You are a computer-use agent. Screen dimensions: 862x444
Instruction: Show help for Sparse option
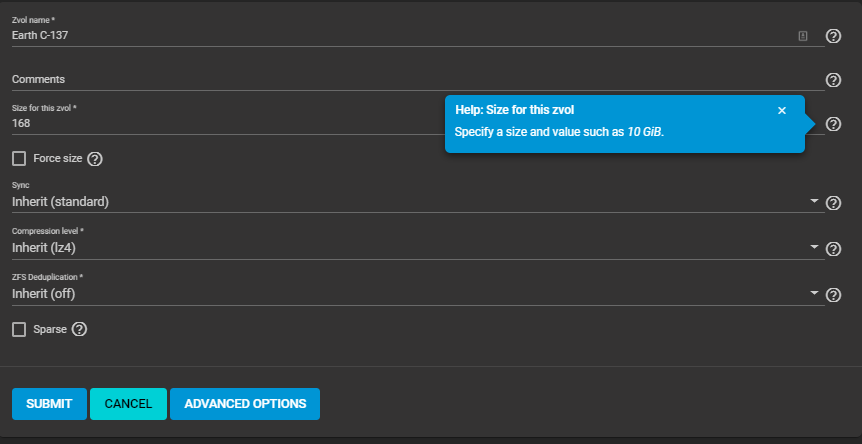(x=80, y=329)
